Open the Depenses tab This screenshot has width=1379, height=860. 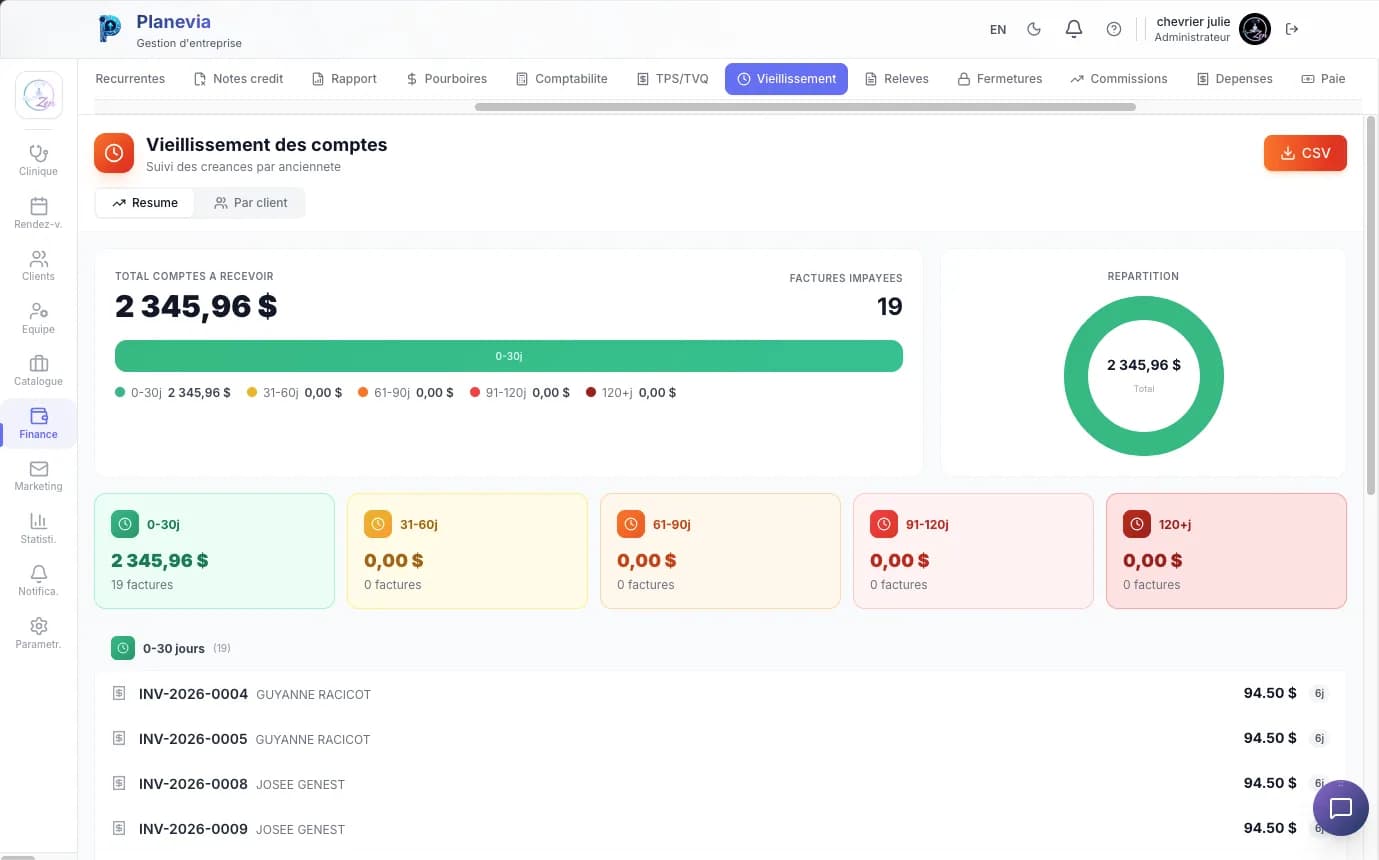pyautogui.click(x=1234, y=79)
